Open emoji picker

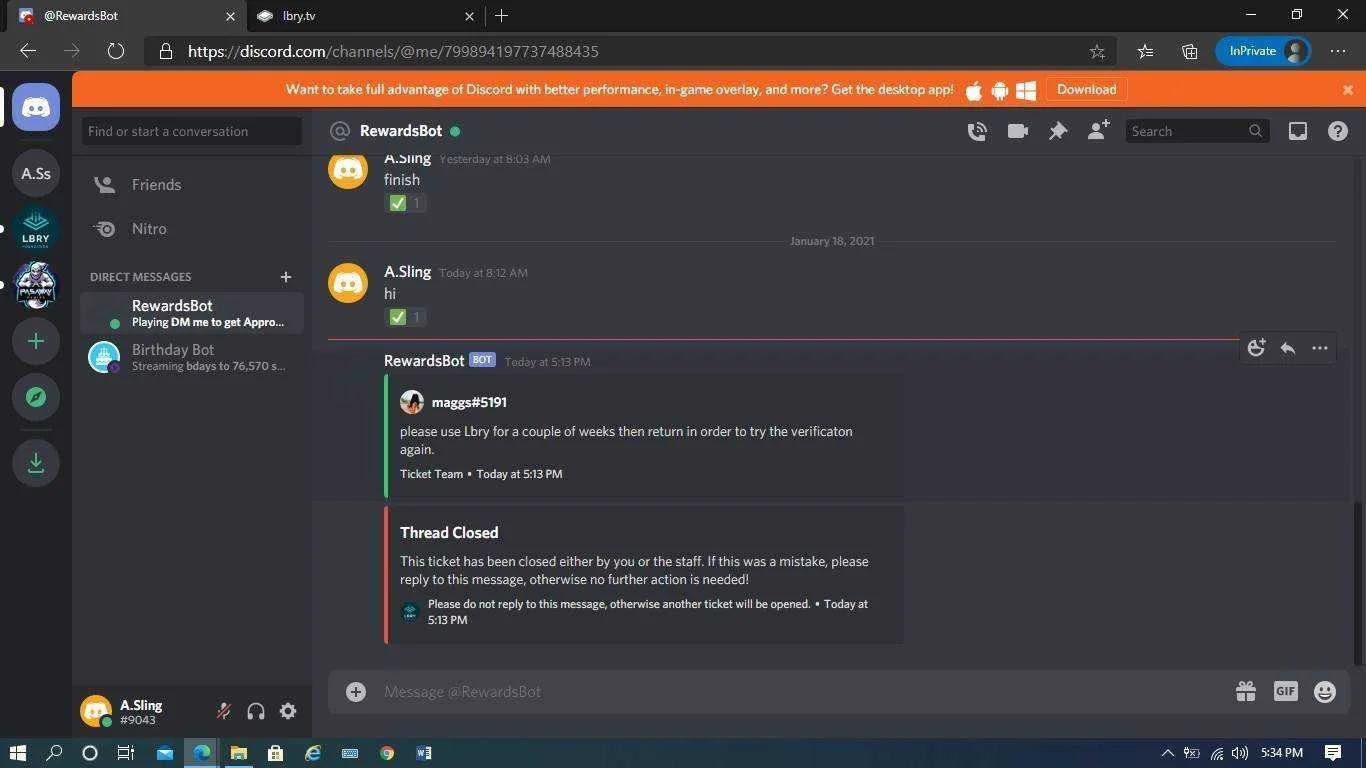(x=1325, y=691)
